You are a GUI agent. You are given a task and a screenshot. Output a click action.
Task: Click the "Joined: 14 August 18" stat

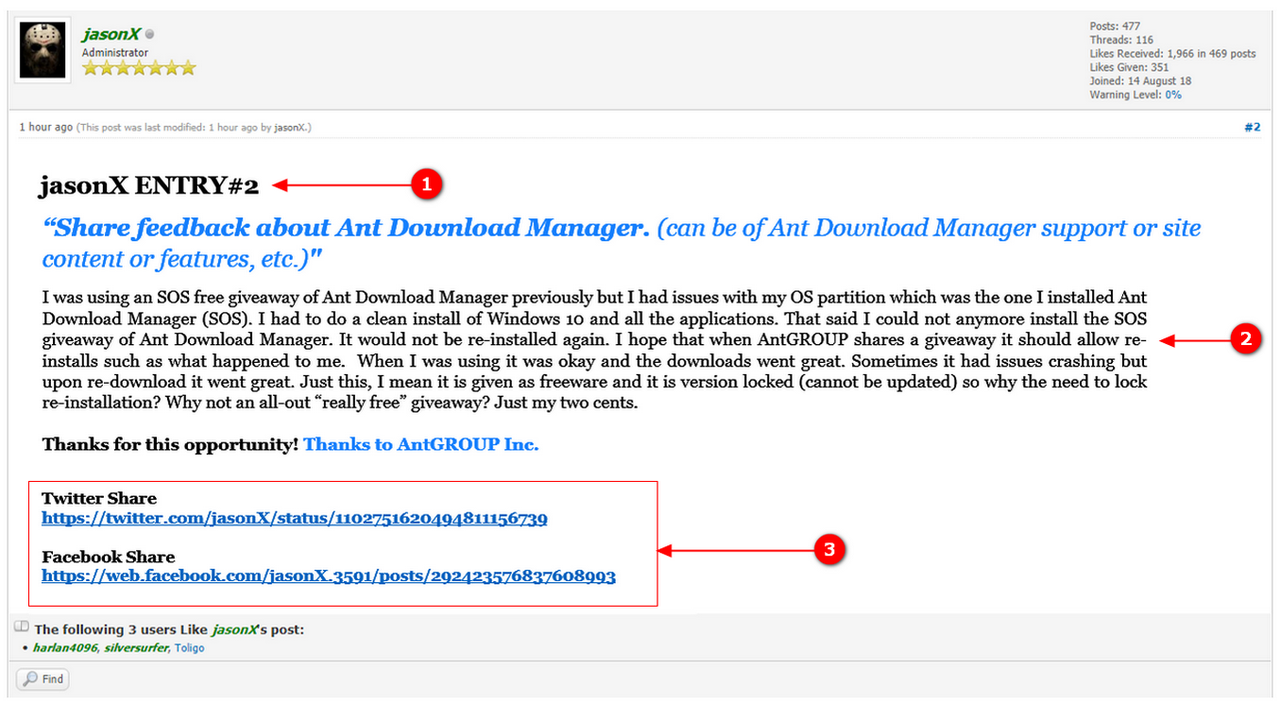point(1140,81)
